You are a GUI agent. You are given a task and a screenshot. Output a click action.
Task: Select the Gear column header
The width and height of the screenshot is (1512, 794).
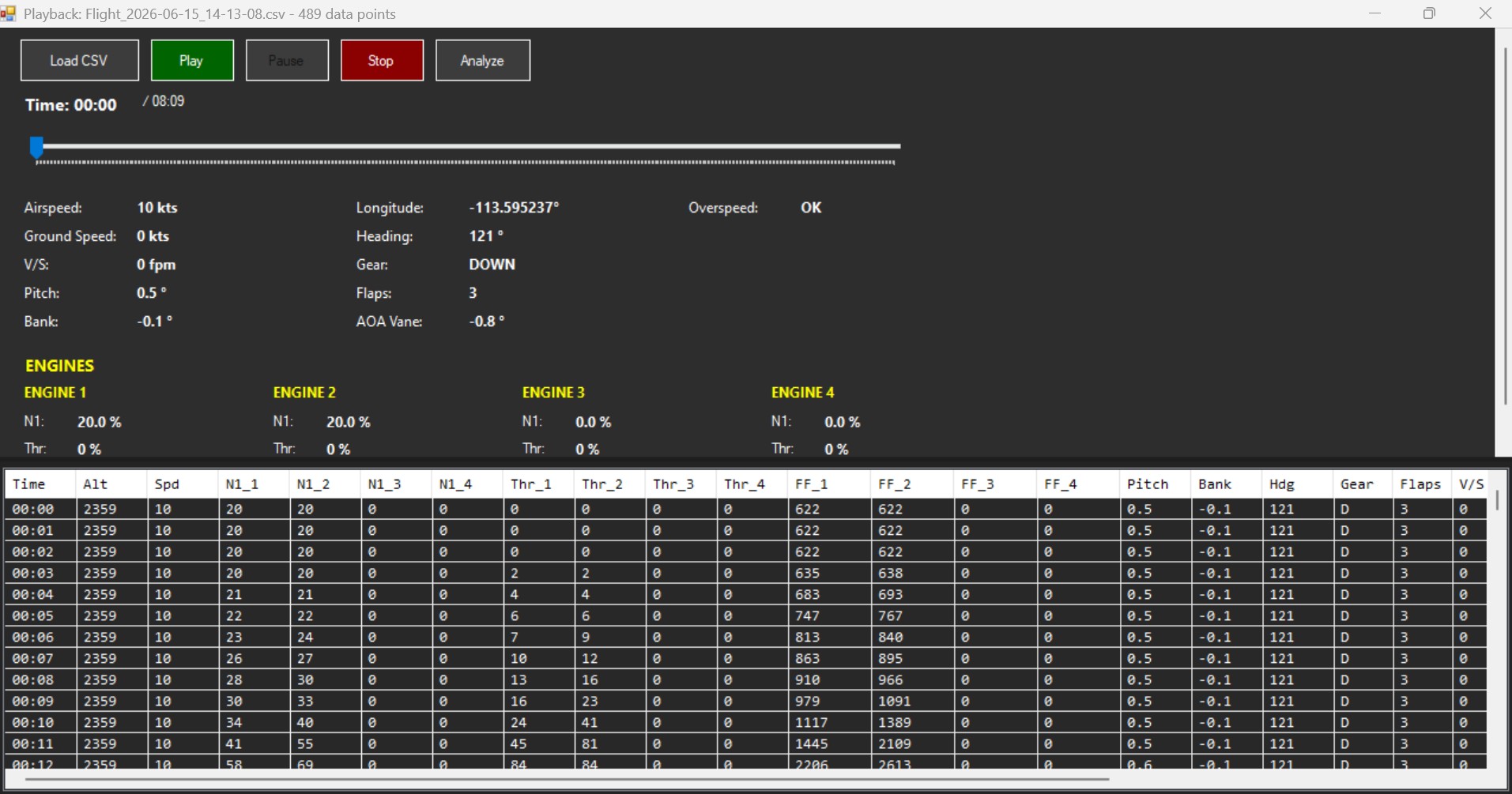click(1363, 484)
